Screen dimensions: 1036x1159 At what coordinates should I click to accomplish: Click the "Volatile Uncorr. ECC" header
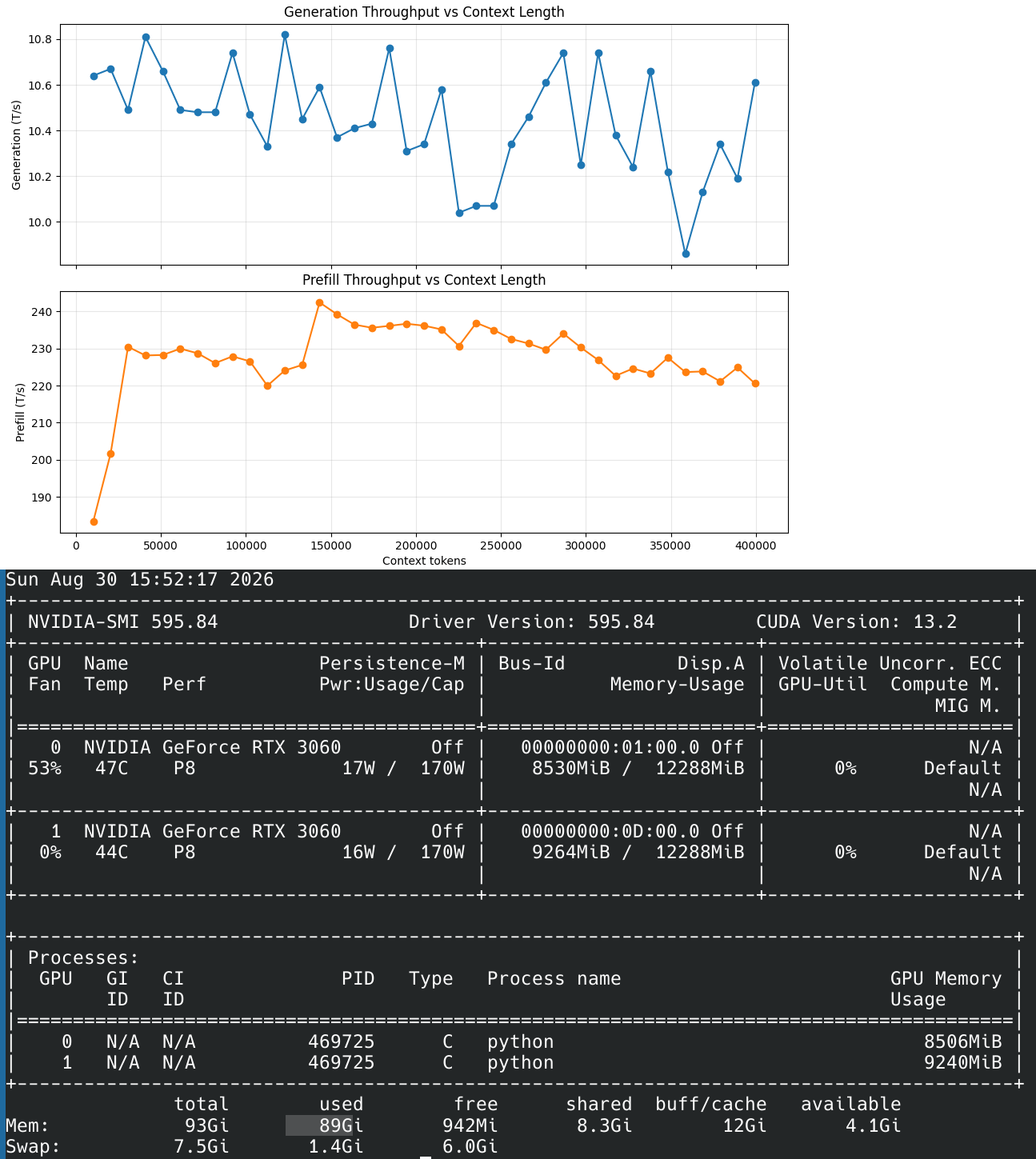click(890, 664)
